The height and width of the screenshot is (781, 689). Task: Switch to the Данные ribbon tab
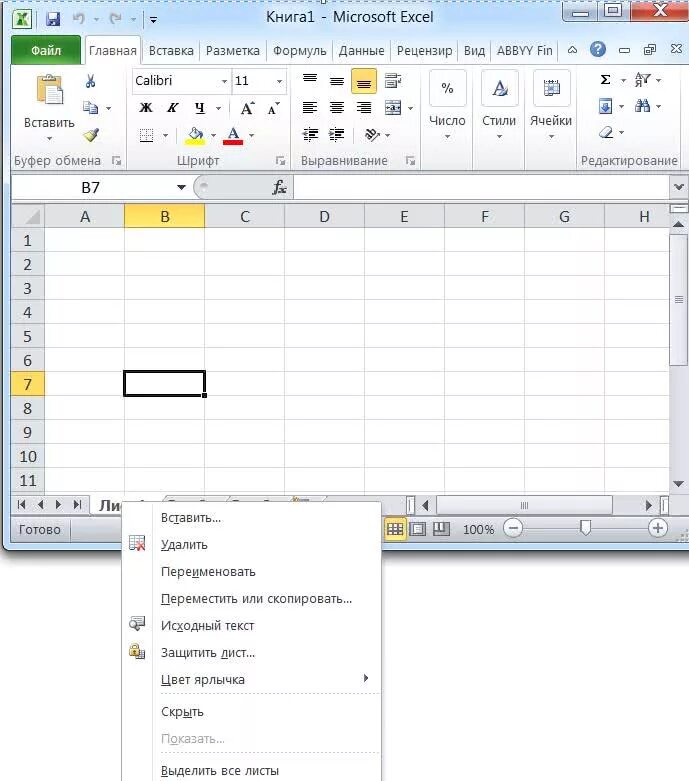(x=361, y=51)
